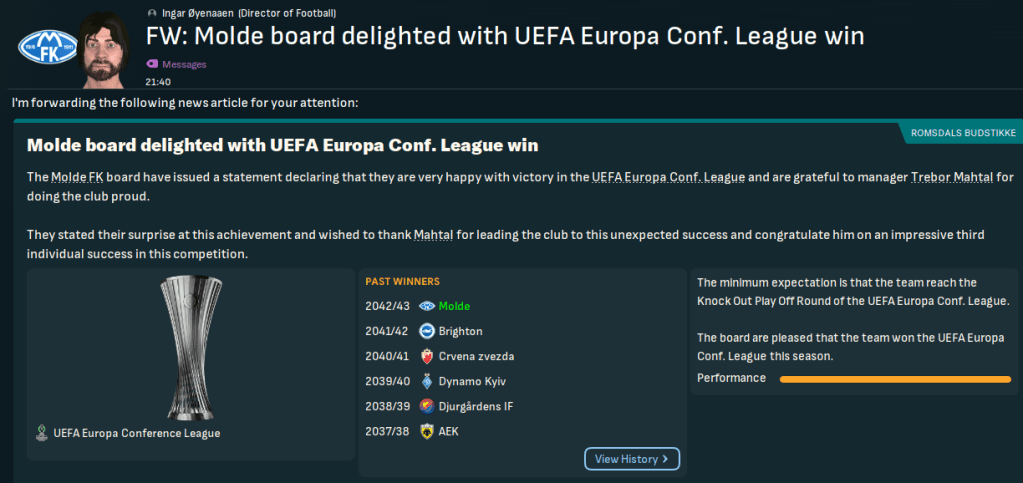Viewport: 1023px width, 483px height.
Task: Click the Molde crest in past winners
Action: [427, 306]
